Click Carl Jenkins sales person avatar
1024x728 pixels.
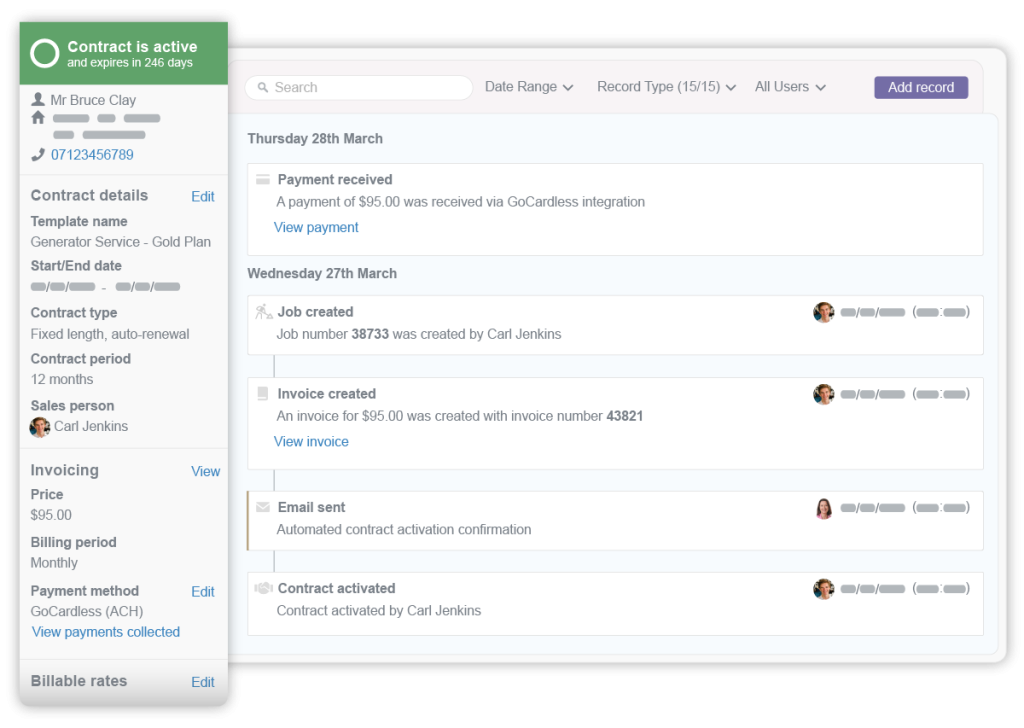point(40,427)
